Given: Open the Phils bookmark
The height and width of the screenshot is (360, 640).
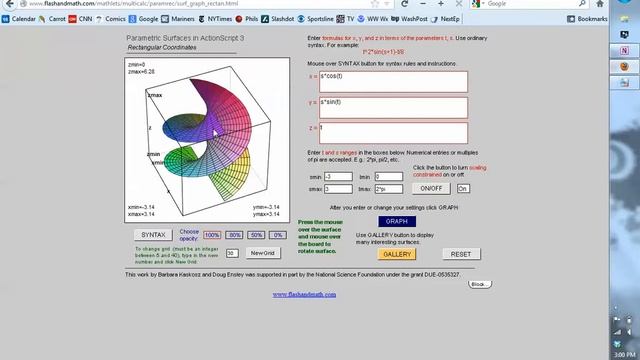Looking at the screenshot, I should (247, 19).
